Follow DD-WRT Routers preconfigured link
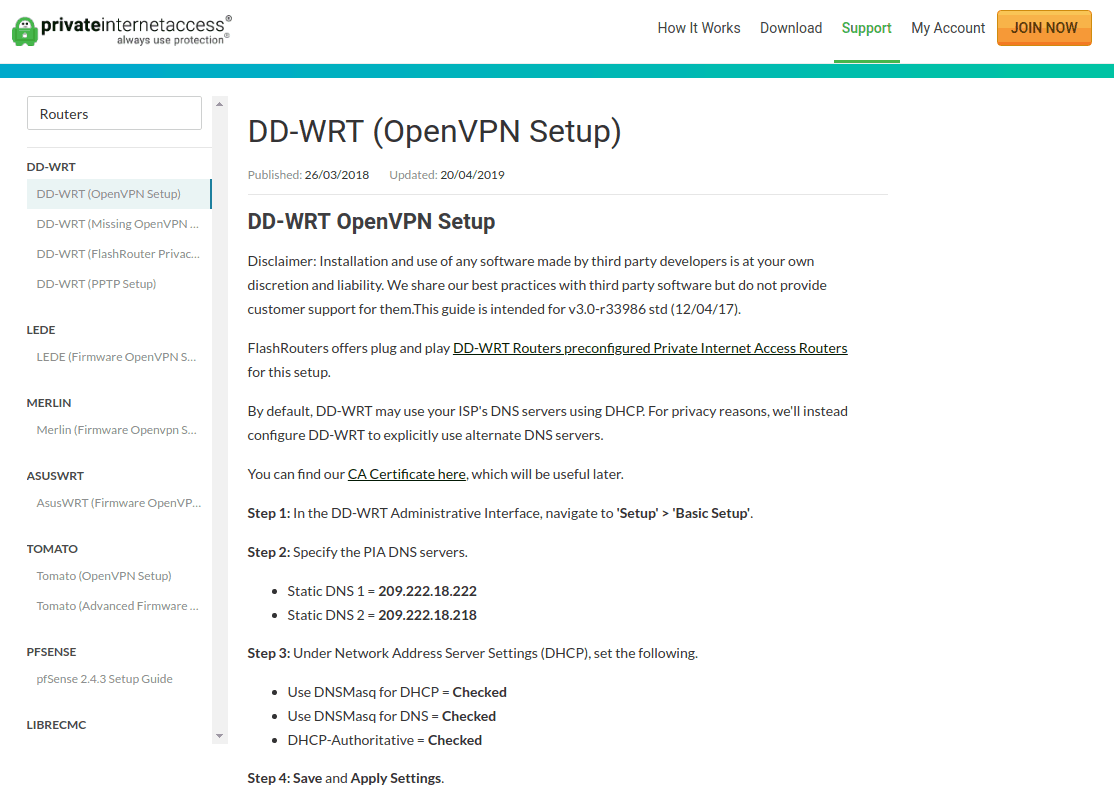Image resolution: width=1114 pixels, height=799 pixels. 650,348
